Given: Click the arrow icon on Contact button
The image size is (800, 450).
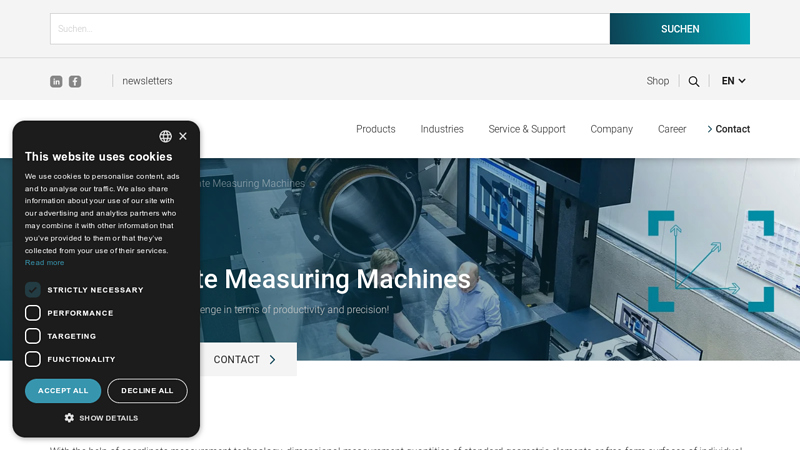Looking at the screenshot, I should point(272,360).
